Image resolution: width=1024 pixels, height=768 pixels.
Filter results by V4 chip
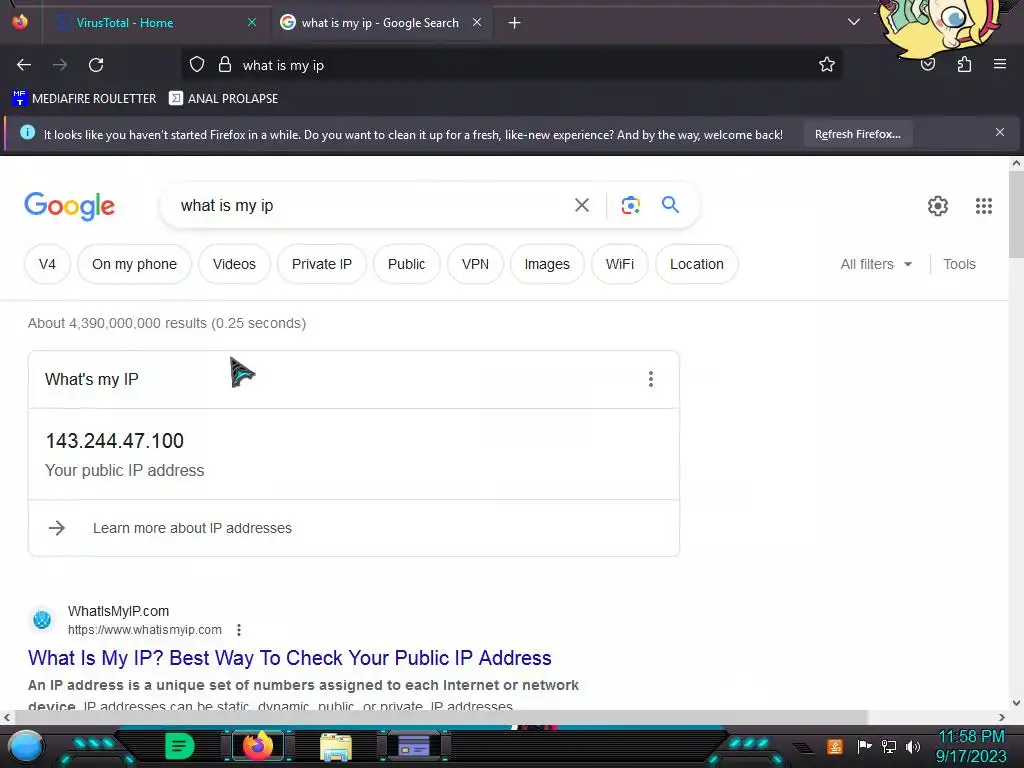pos(47,264)
